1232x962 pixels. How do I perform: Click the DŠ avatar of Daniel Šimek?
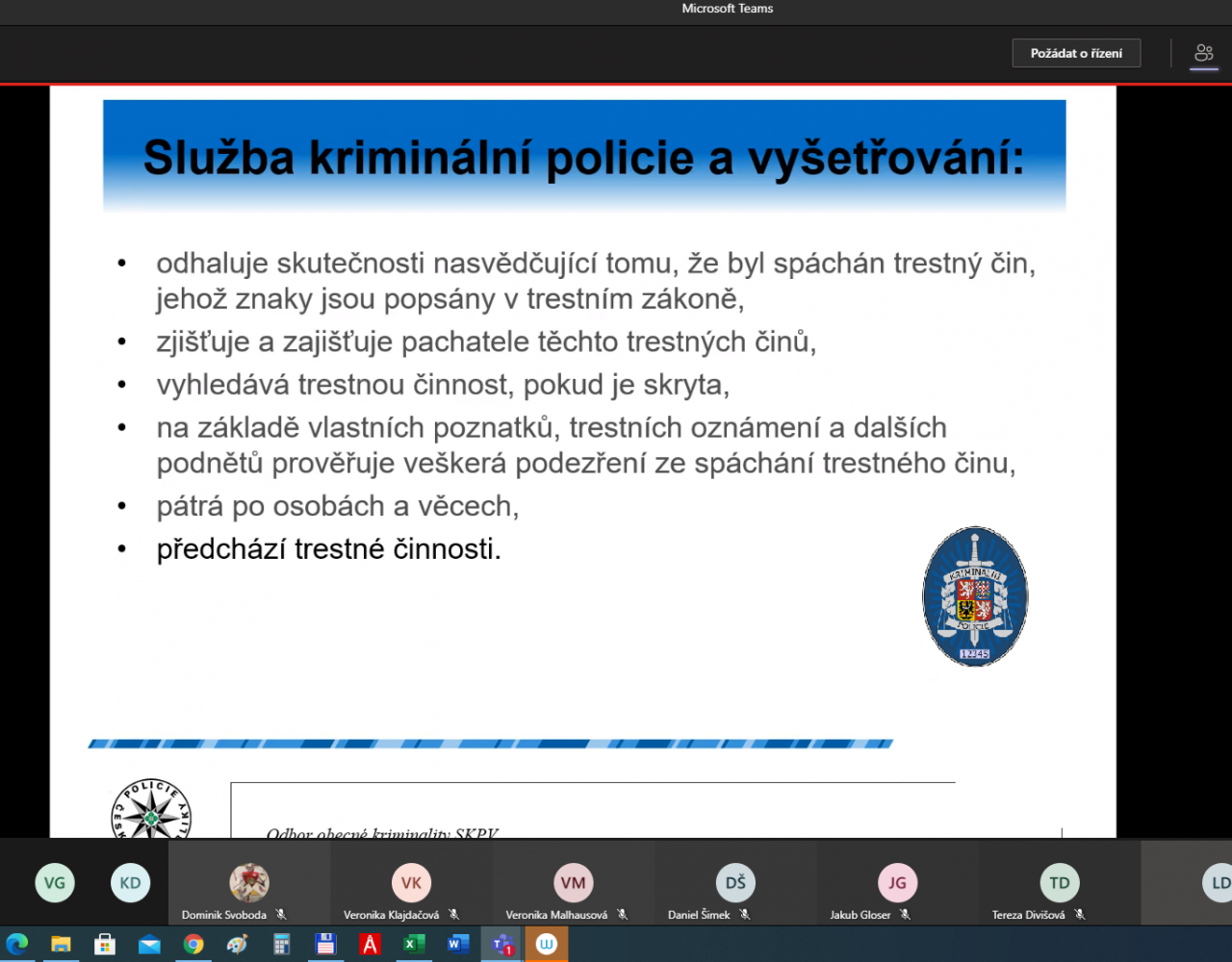pos(735,882)
